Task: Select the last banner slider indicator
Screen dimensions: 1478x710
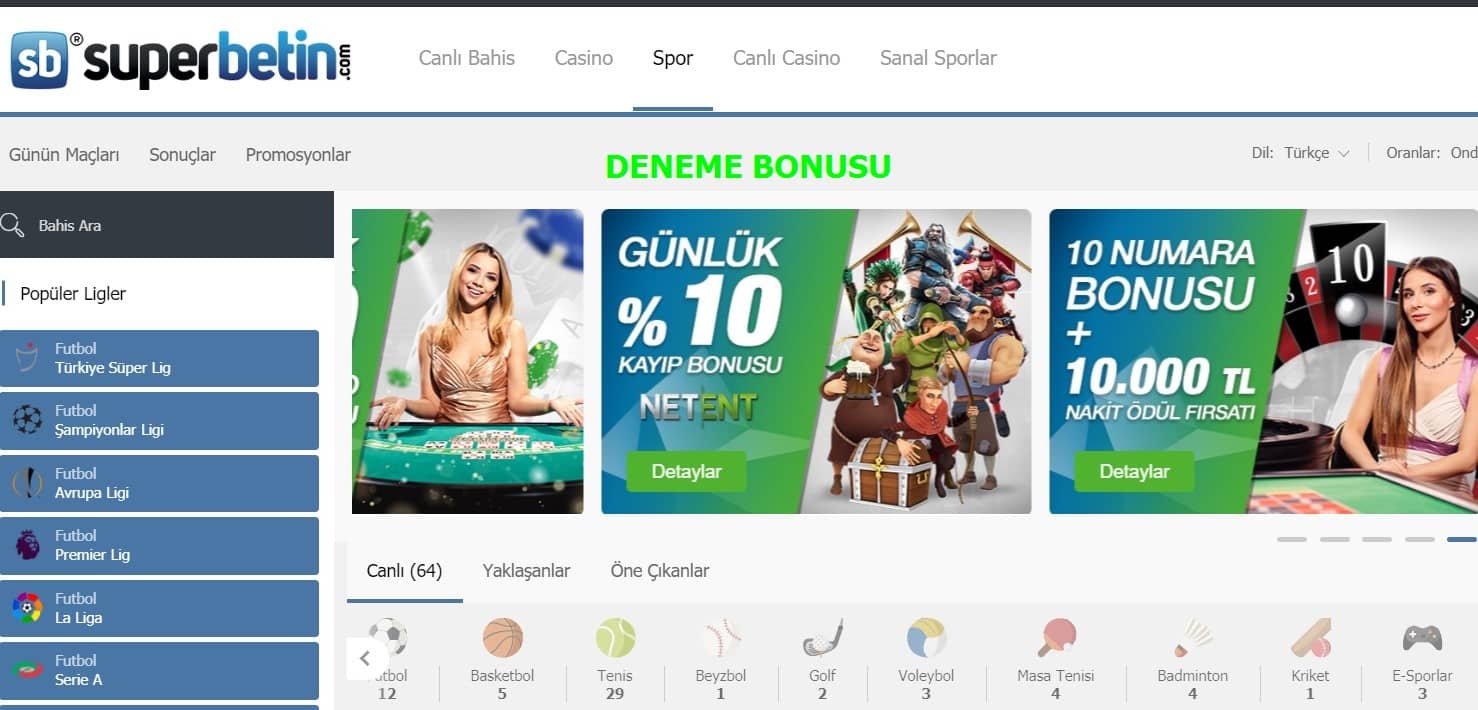Action: pos(1462,539)
